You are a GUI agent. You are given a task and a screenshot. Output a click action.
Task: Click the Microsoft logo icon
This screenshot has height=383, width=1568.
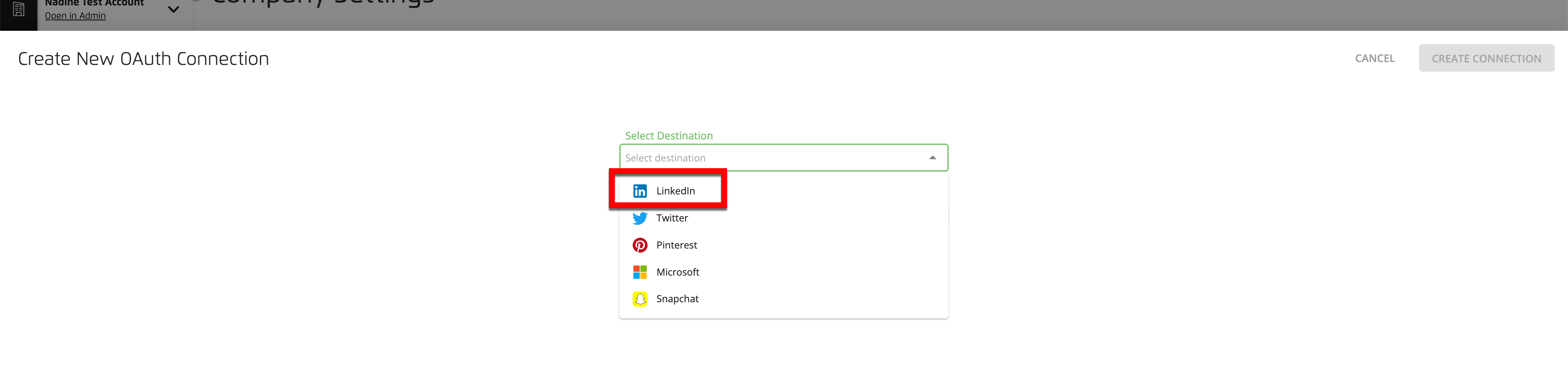point(640,271)
